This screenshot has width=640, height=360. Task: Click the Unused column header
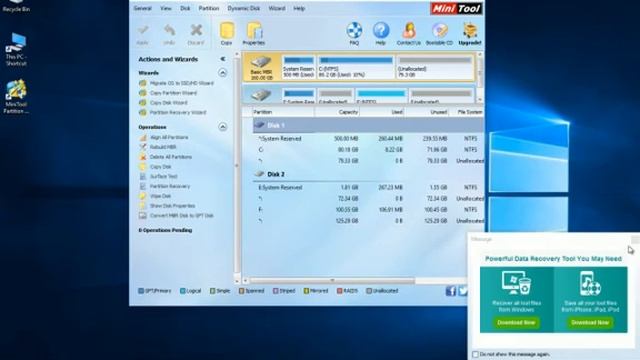click(x=427, y=112)
